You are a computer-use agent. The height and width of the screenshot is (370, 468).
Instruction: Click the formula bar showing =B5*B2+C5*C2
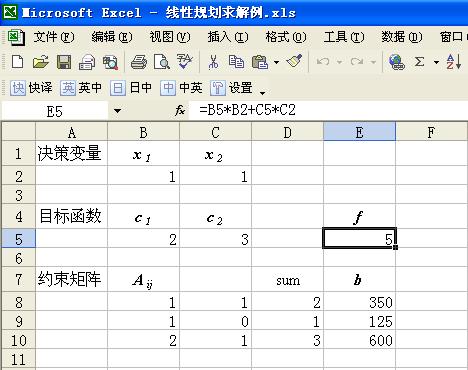(328, 110)
